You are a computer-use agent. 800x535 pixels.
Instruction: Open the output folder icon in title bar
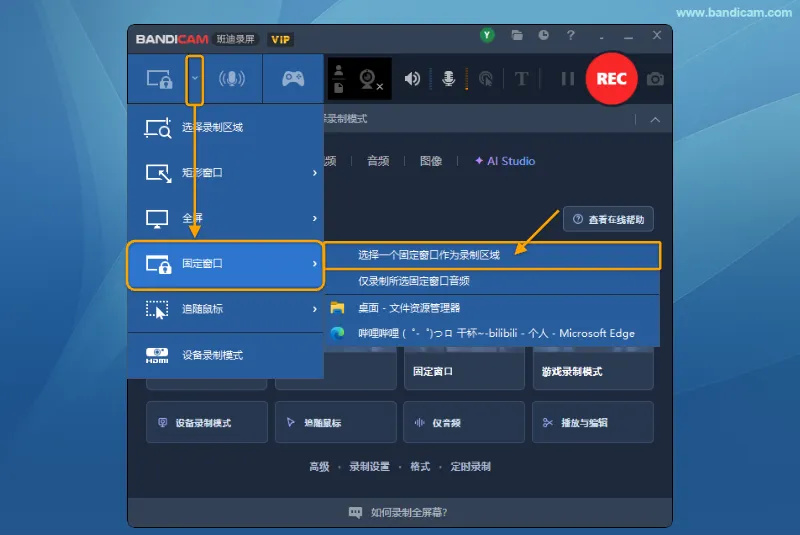click(x=517, y=35)
